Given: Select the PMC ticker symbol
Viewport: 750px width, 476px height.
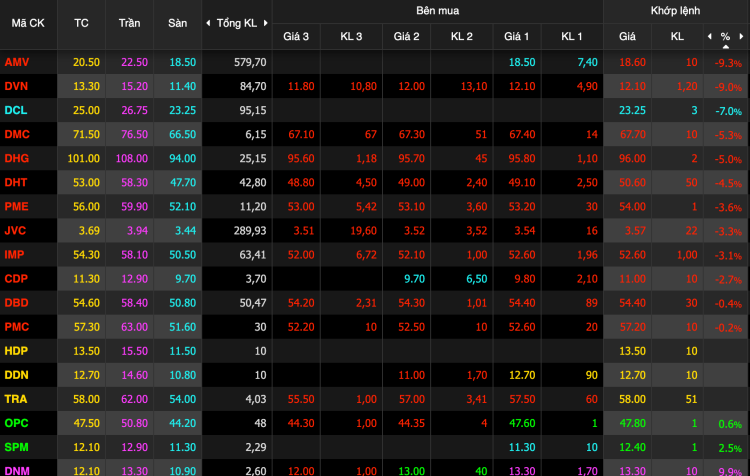Looking at the screenshot, I should coord(17,327).
